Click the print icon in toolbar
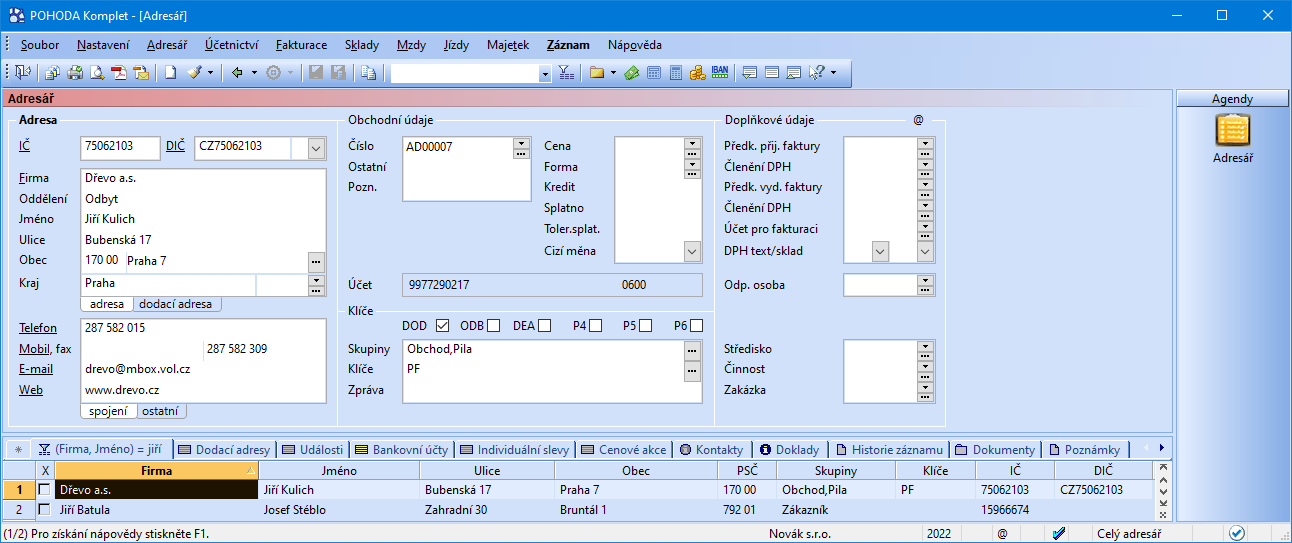 (x=75, y=72)
